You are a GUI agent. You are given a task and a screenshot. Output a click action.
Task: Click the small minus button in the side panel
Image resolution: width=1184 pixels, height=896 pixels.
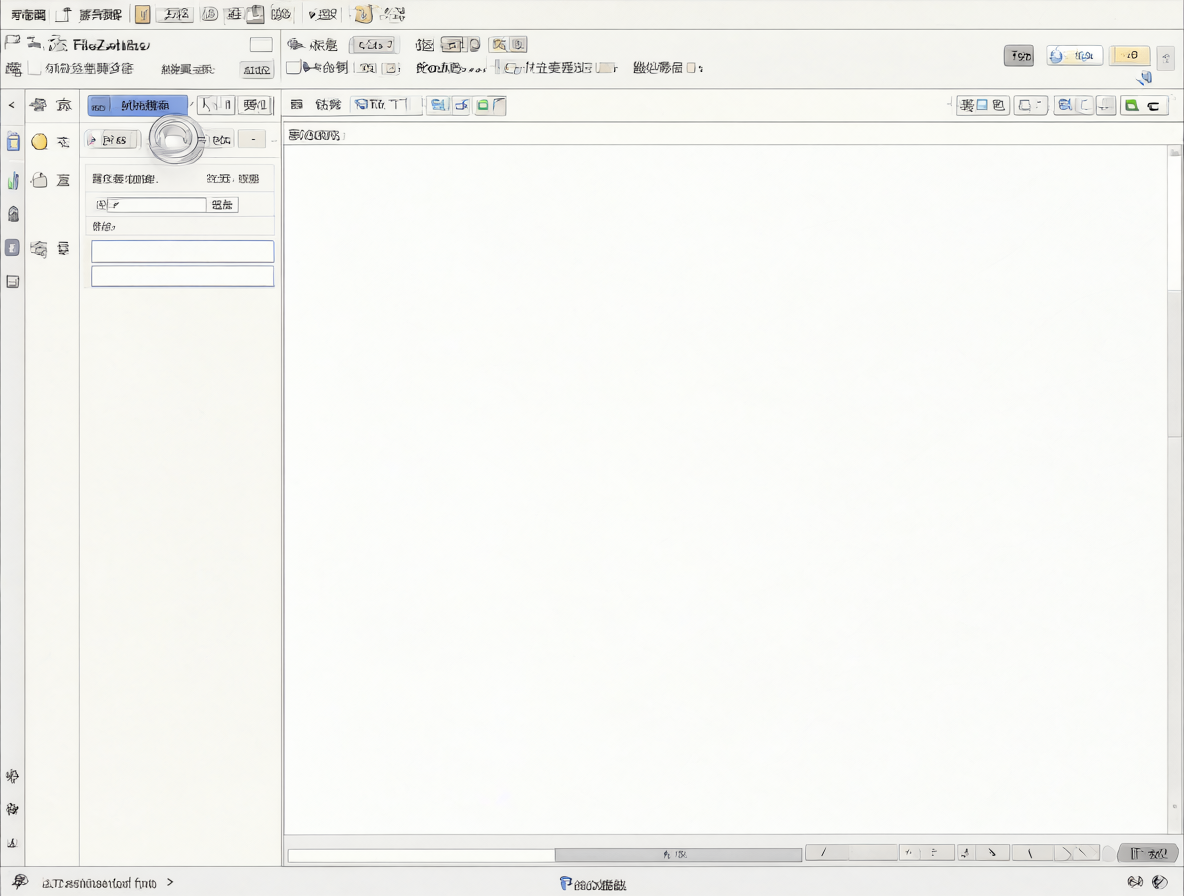[x=253, y=140]
